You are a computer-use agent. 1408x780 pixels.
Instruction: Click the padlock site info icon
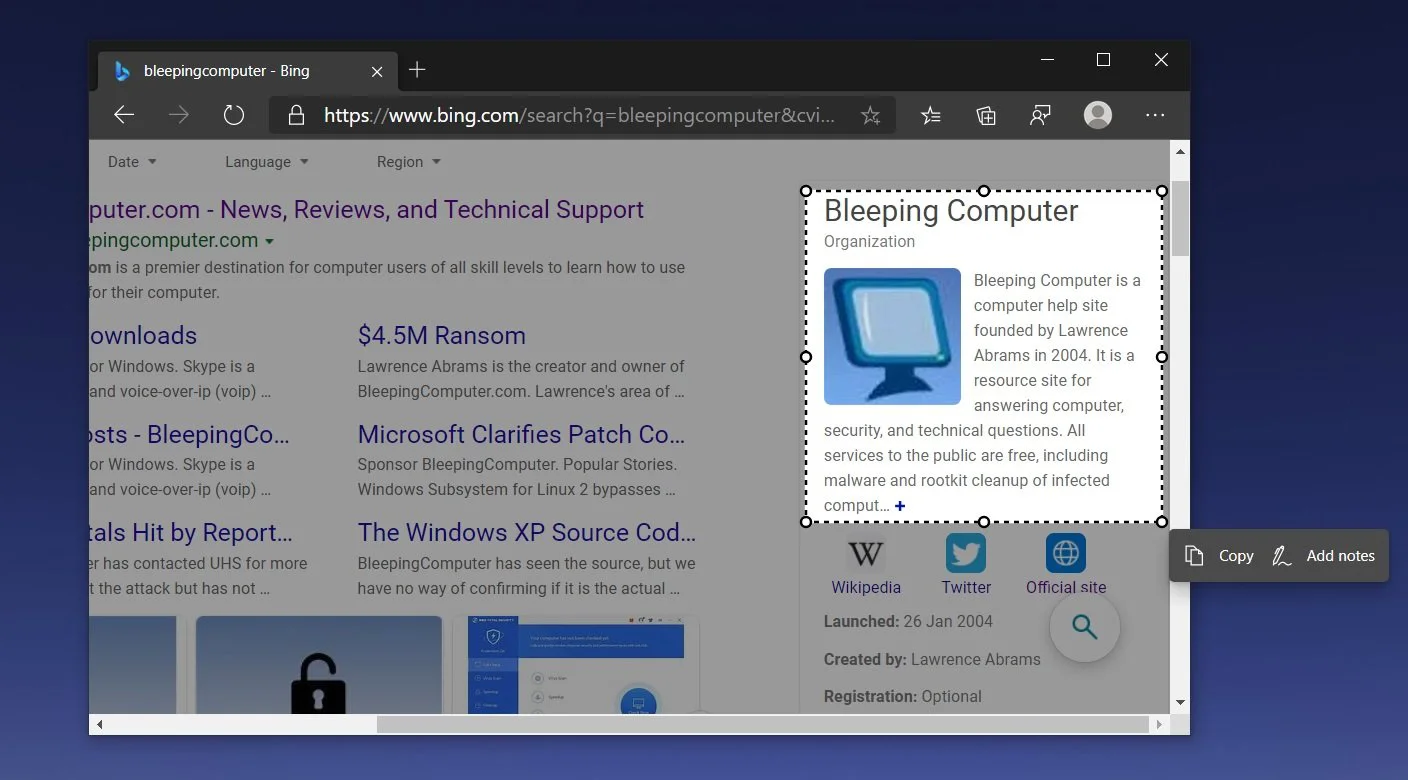point(296,115)
